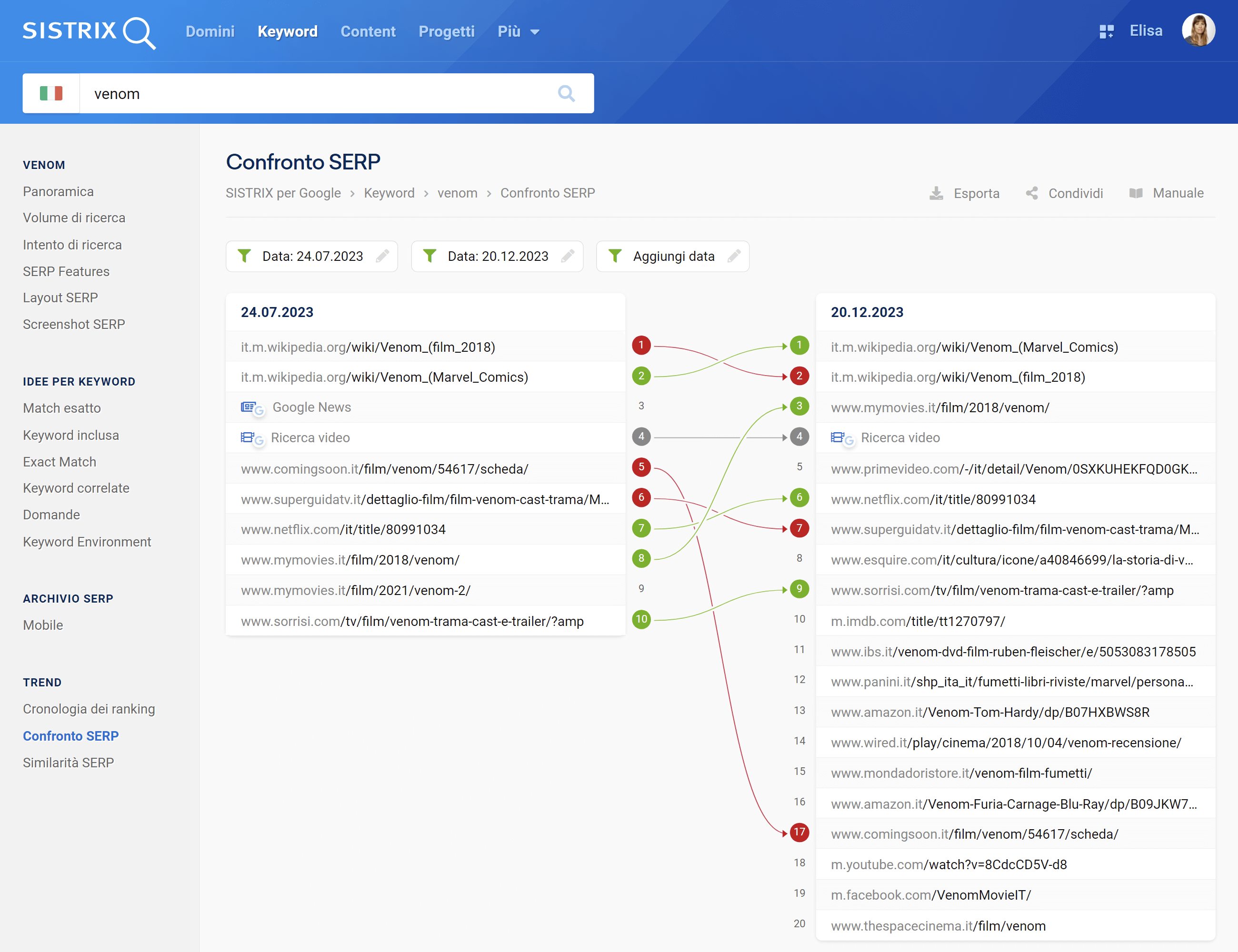Viewport: 1238px width, 952px height.
Task: Click Ricerca video icon in 24.07.2023 list
Action: coord(252,438)
